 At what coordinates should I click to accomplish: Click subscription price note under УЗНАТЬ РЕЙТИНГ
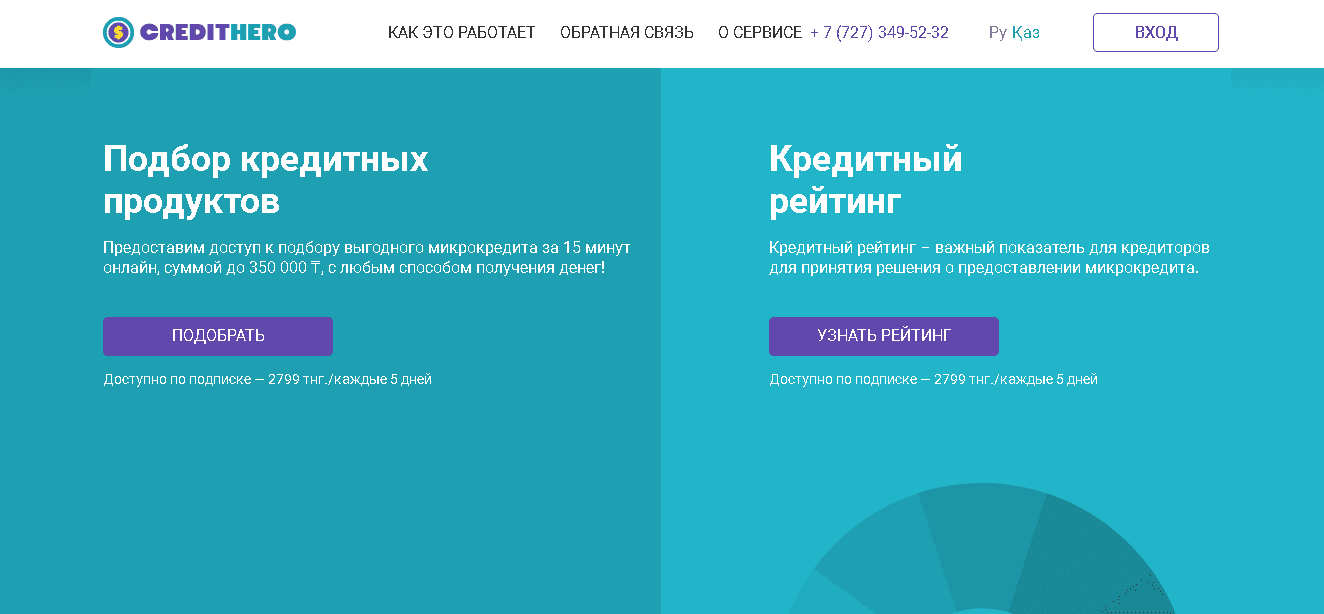pos(933,380)
